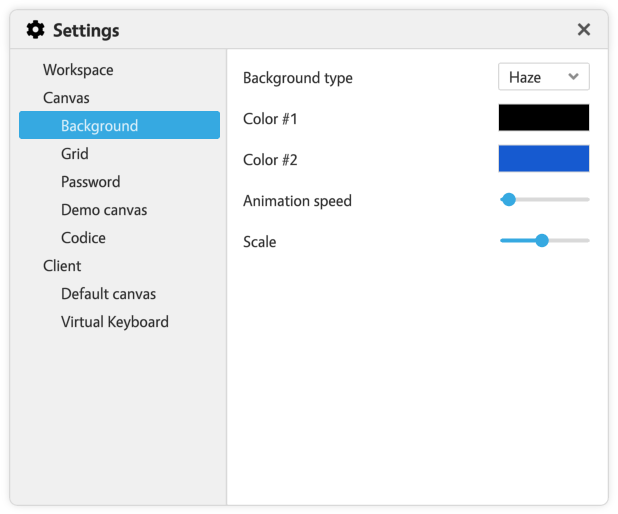The height and width of the screenshot is (514, 618).
Task: Open the Codice settings entry
Action: [x=83, y=238]
